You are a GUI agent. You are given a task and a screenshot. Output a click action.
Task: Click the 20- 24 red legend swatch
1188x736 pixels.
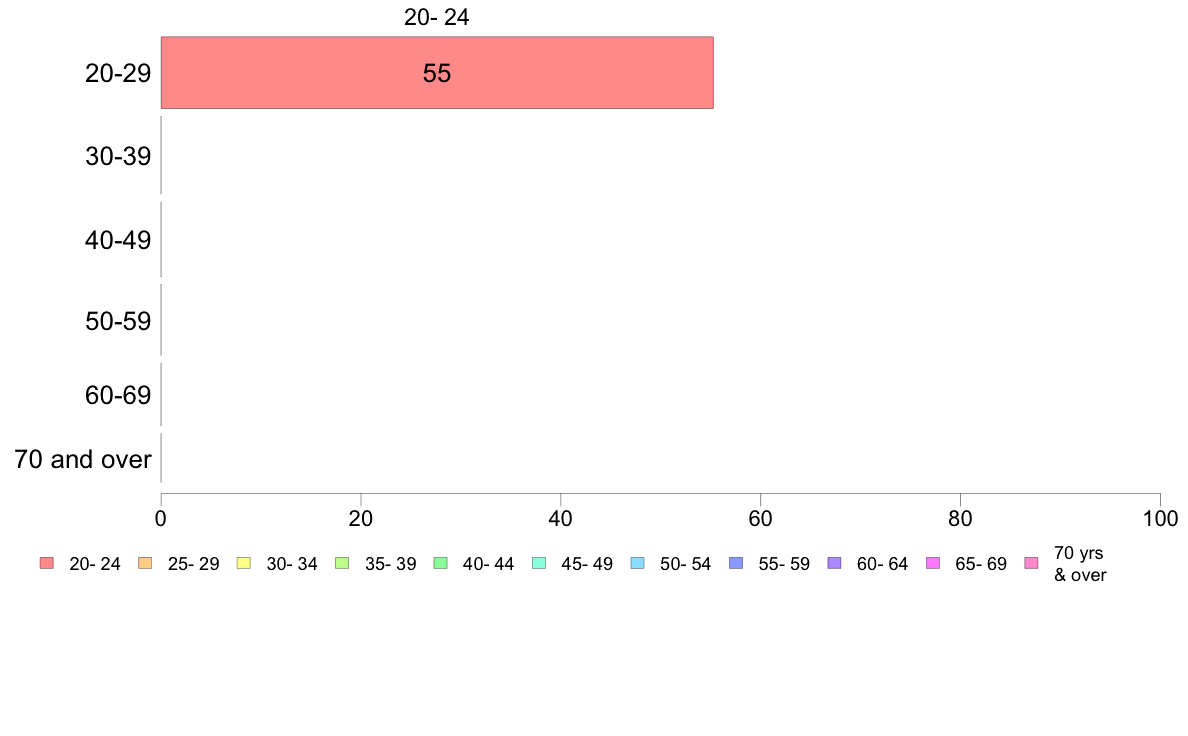point(47,563)
